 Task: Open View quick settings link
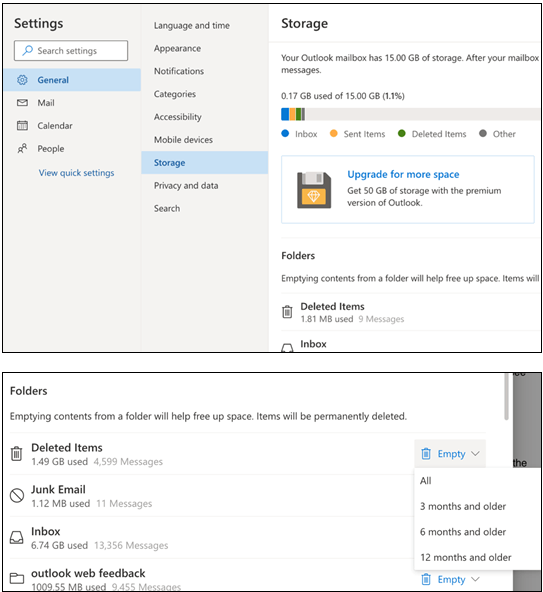point(76,173)
